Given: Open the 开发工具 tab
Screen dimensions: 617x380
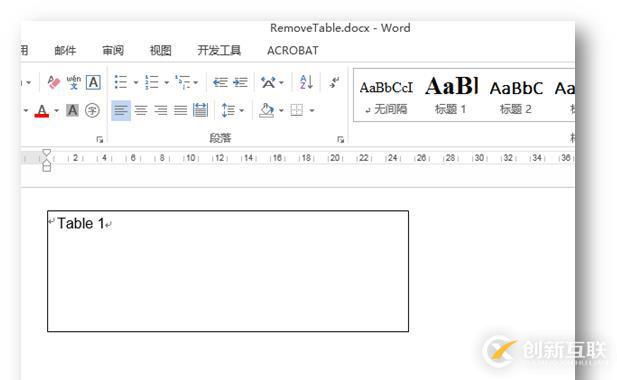Looking at the screenshot, I should point(219,50).
